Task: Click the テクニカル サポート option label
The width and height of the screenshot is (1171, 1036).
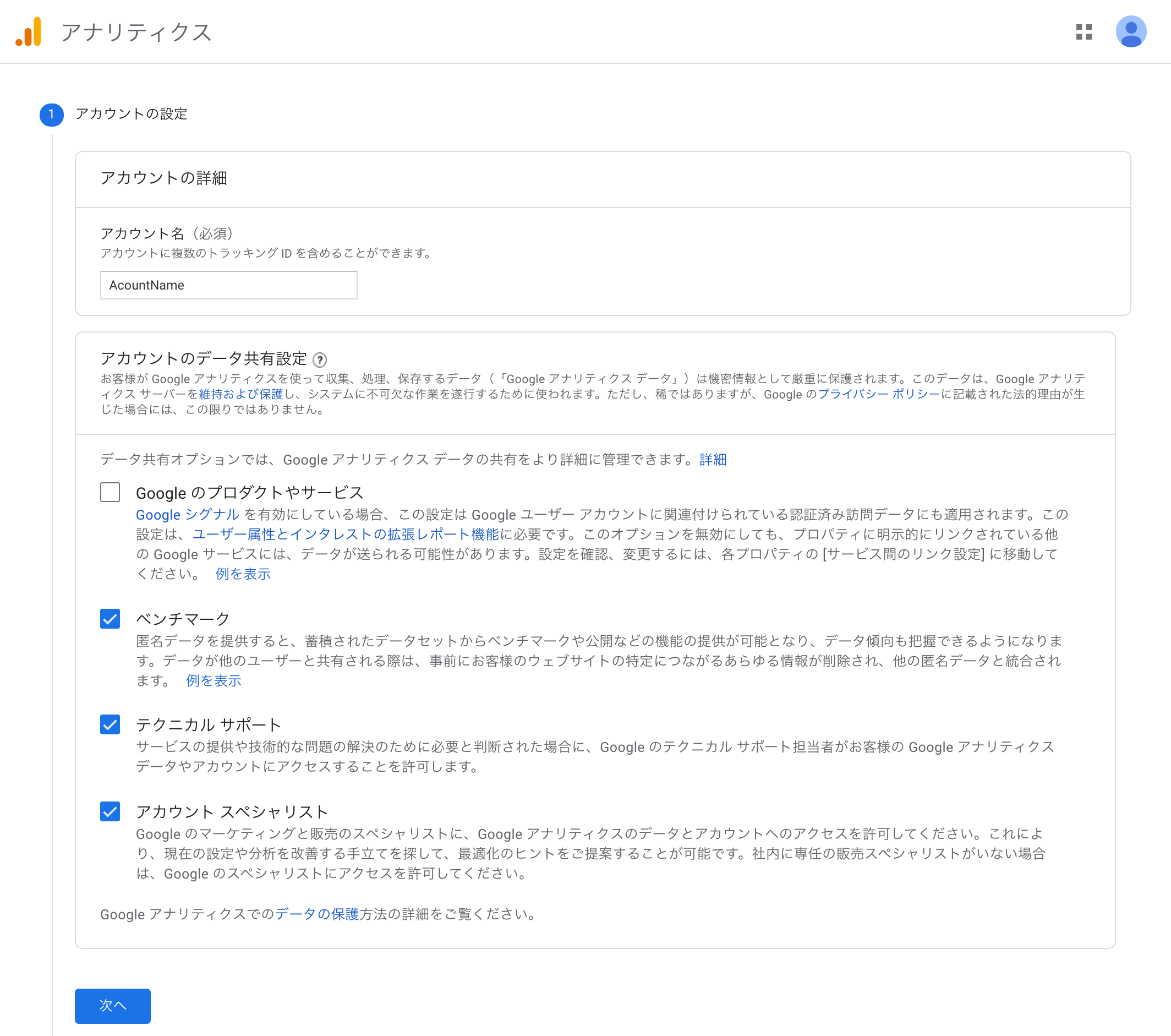Action: pos(209,725)
